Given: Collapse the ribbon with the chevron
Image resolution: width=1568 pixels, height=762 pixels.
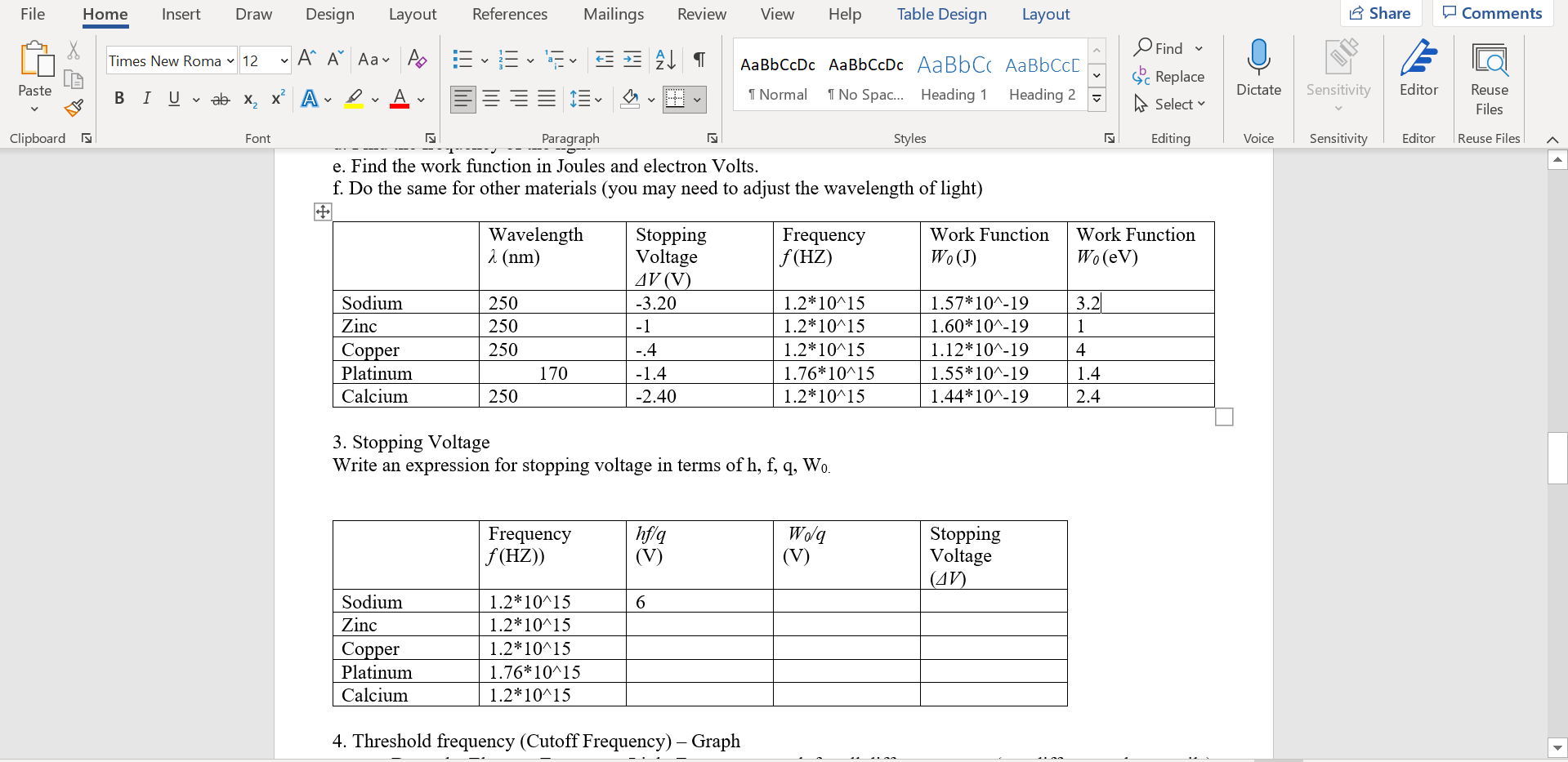Looking at the screenshot, I should [x=1552, y=139].
